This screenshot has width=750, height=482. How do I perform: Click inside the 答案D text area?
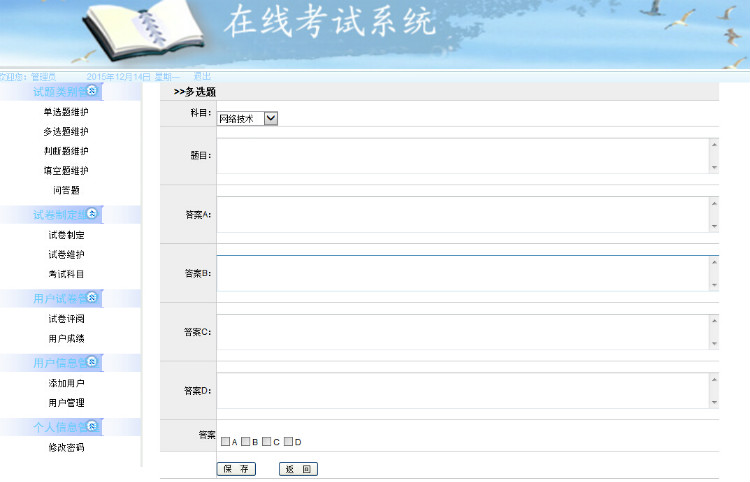point(463,391)
